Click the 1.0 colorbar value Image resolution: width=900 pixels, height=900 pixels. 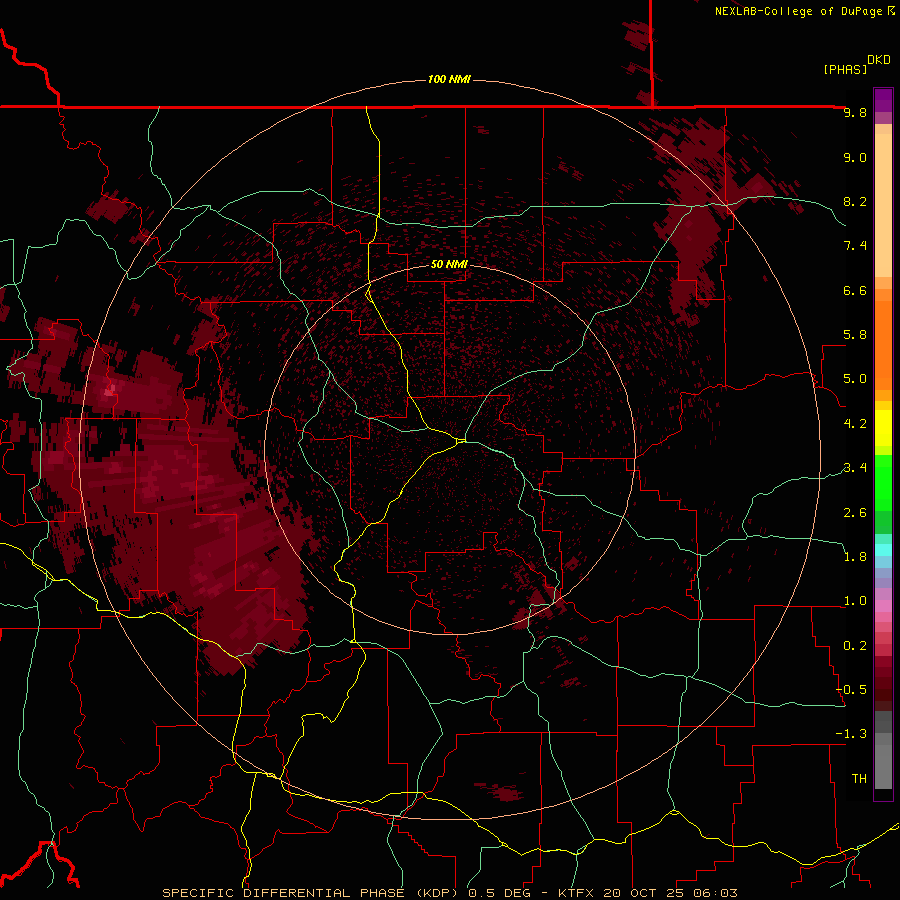pos(855,601)
